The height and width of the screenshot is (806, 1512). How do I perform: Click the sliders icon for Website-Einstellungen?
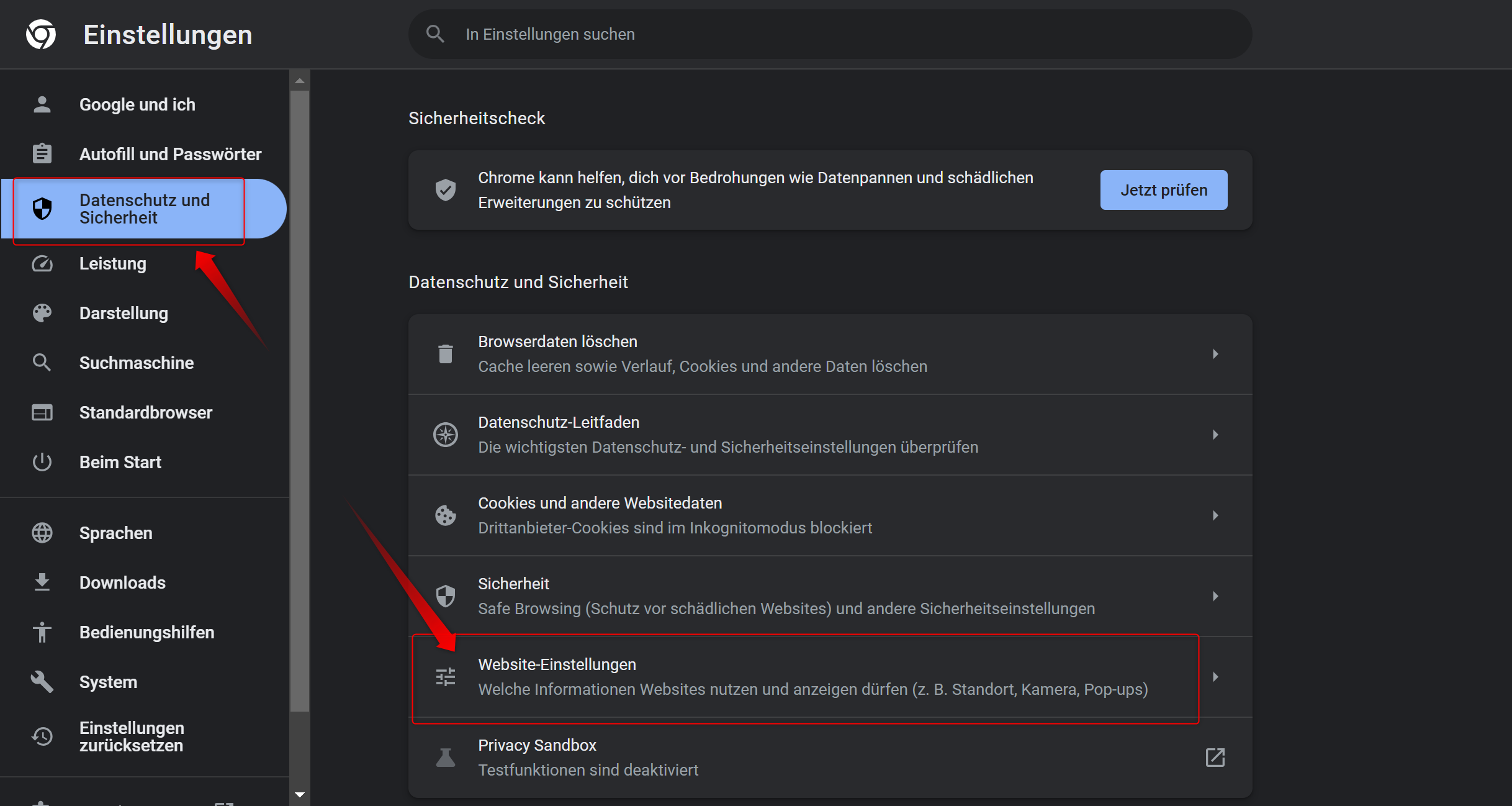445,677
